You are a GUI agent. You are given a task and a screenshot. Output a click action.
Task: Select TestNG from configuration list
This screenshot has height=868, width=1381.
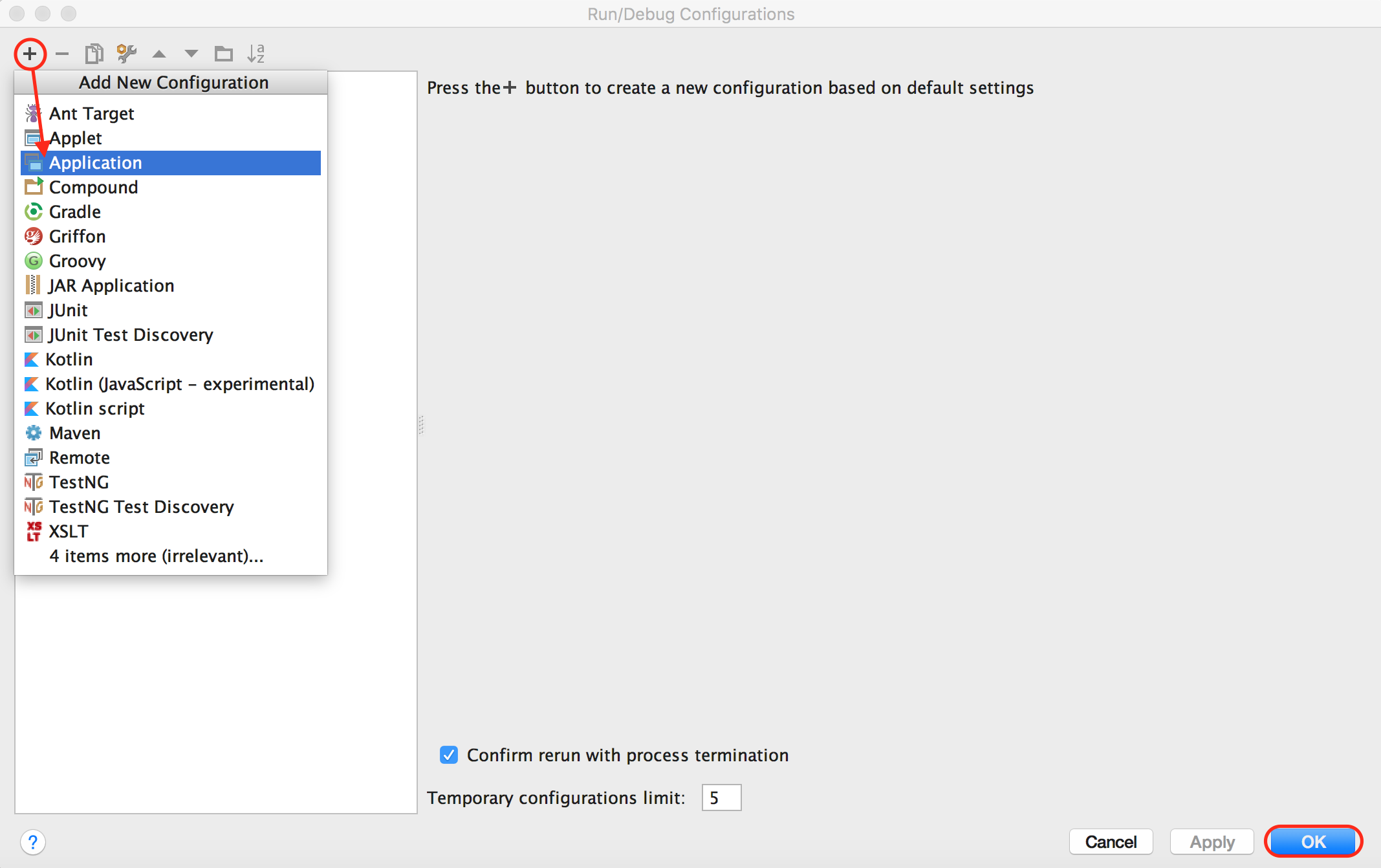tap(78, 481)
